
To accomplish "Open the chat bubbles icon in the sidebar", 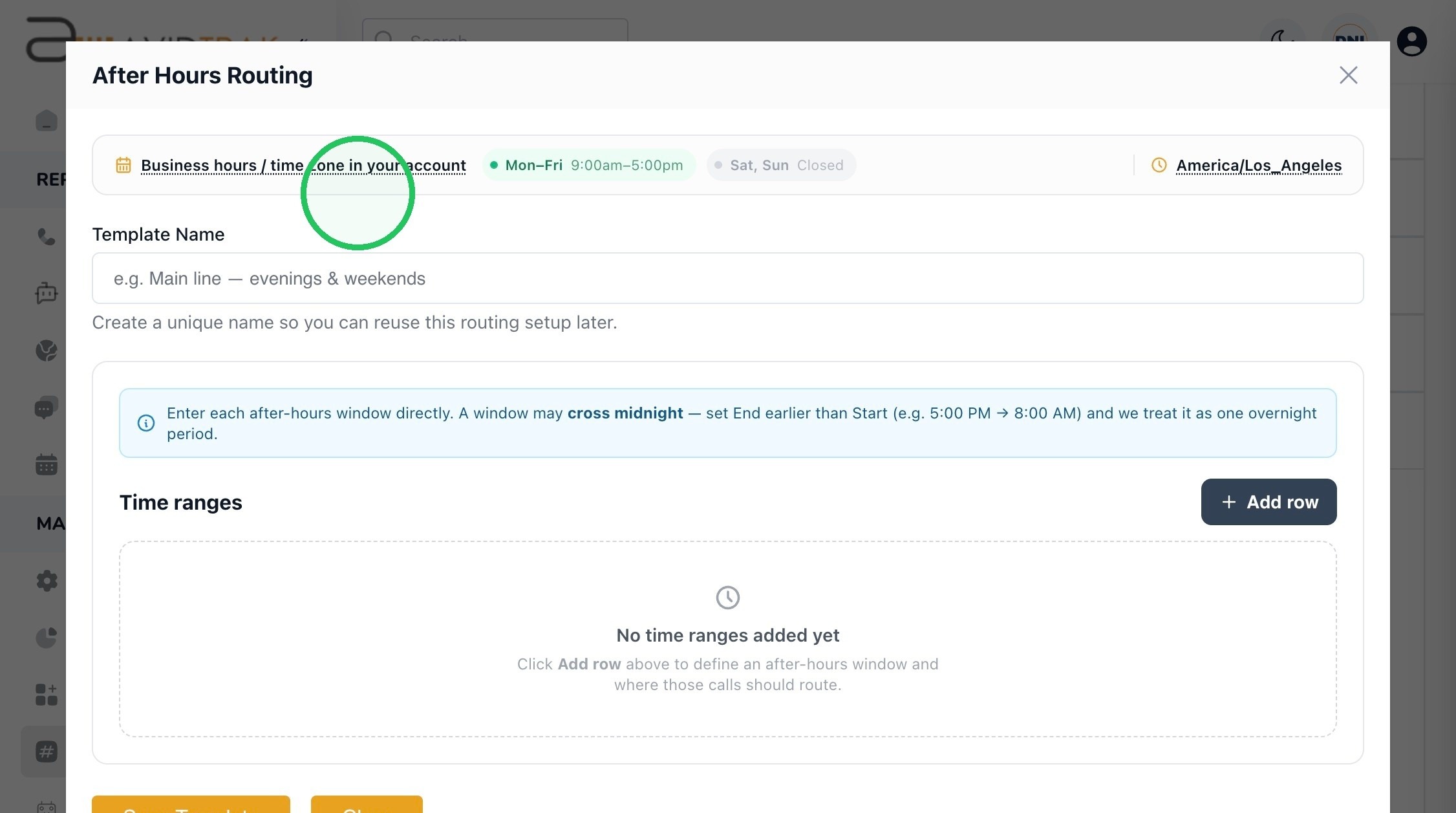I will (47, 407).
